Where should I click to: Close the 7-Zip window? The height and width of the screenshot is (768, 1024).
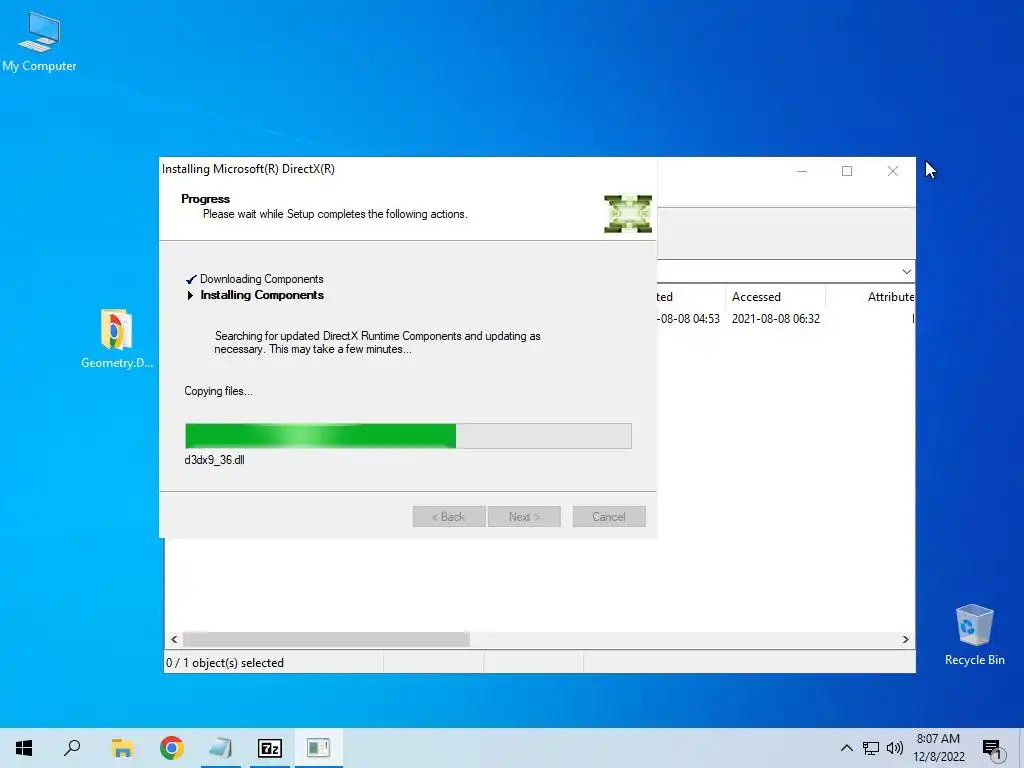coord(893,171)
